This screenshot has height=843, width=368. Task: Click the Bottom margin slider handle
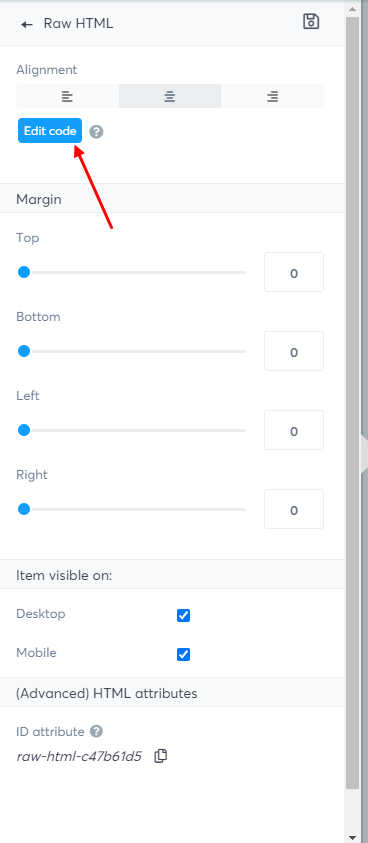(24, 351)
